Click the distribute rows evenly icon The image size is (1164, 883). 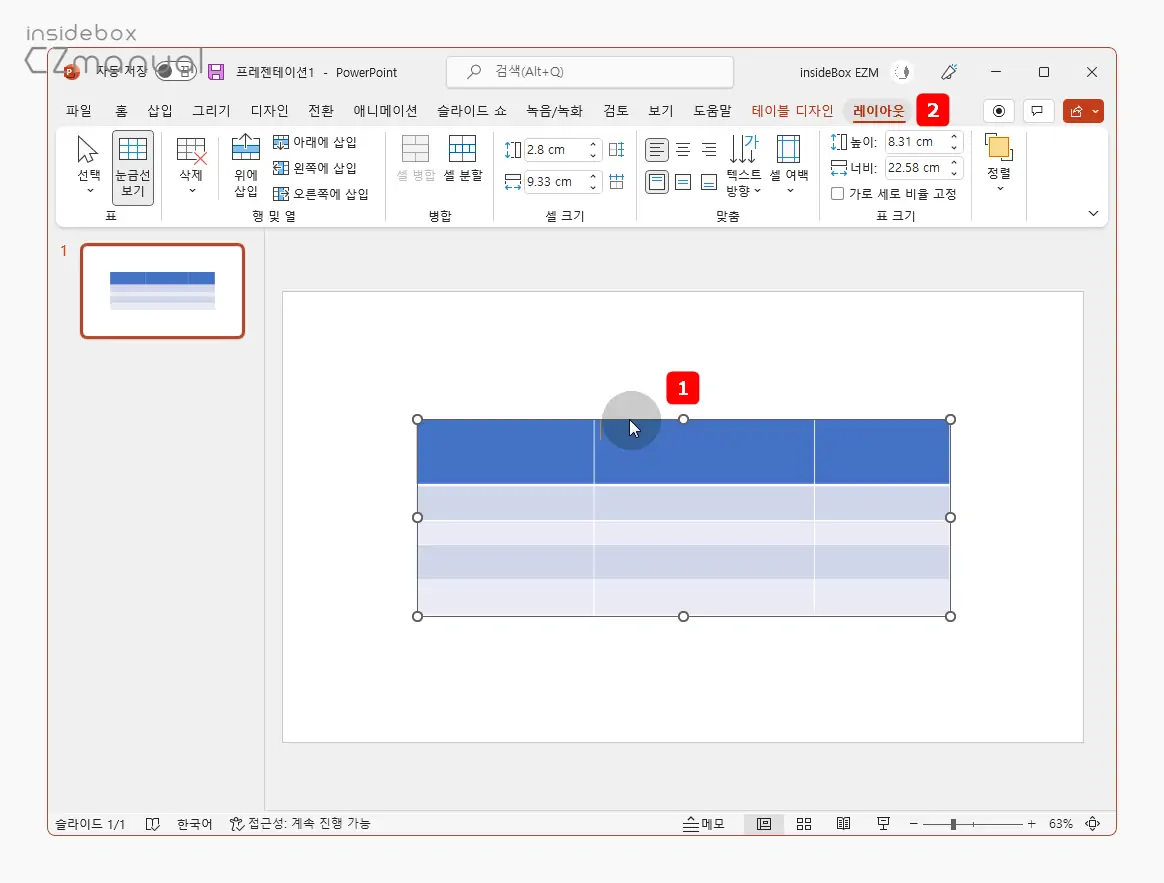pyautogui.click(x=616, y=150)
